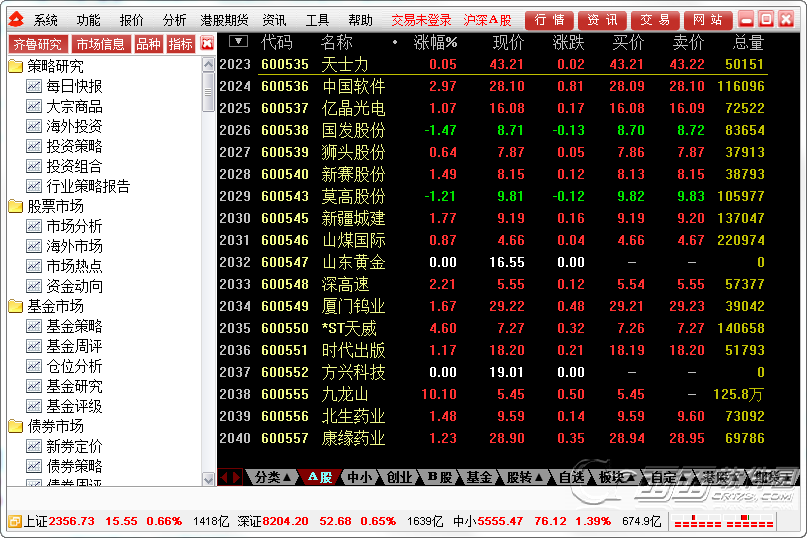This screenshot has height=538, width=807.
Task: Click the red tab scroll arrows at bottom left
Action: pos(231,477)
